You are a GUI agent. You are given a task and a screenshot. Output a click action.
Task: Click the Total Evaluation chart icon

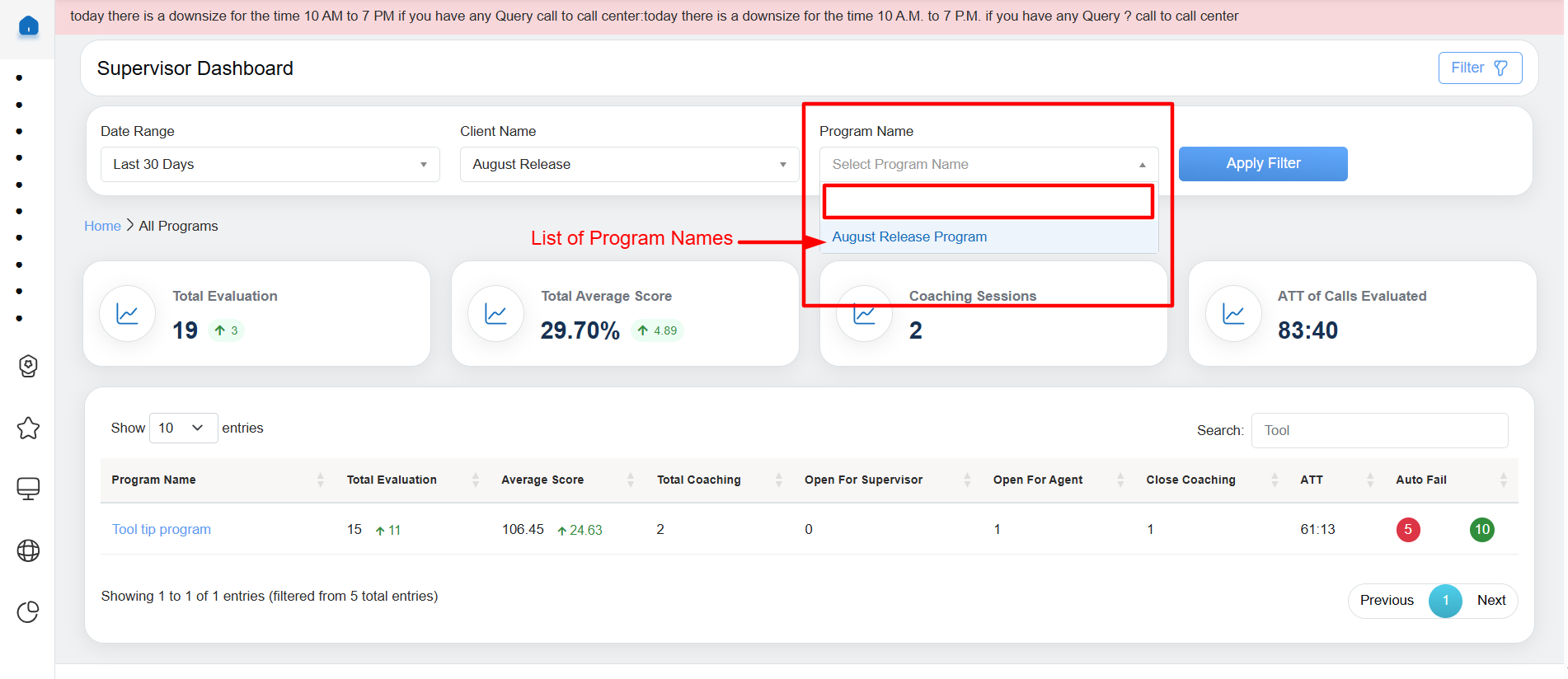[x=128, y=314]
